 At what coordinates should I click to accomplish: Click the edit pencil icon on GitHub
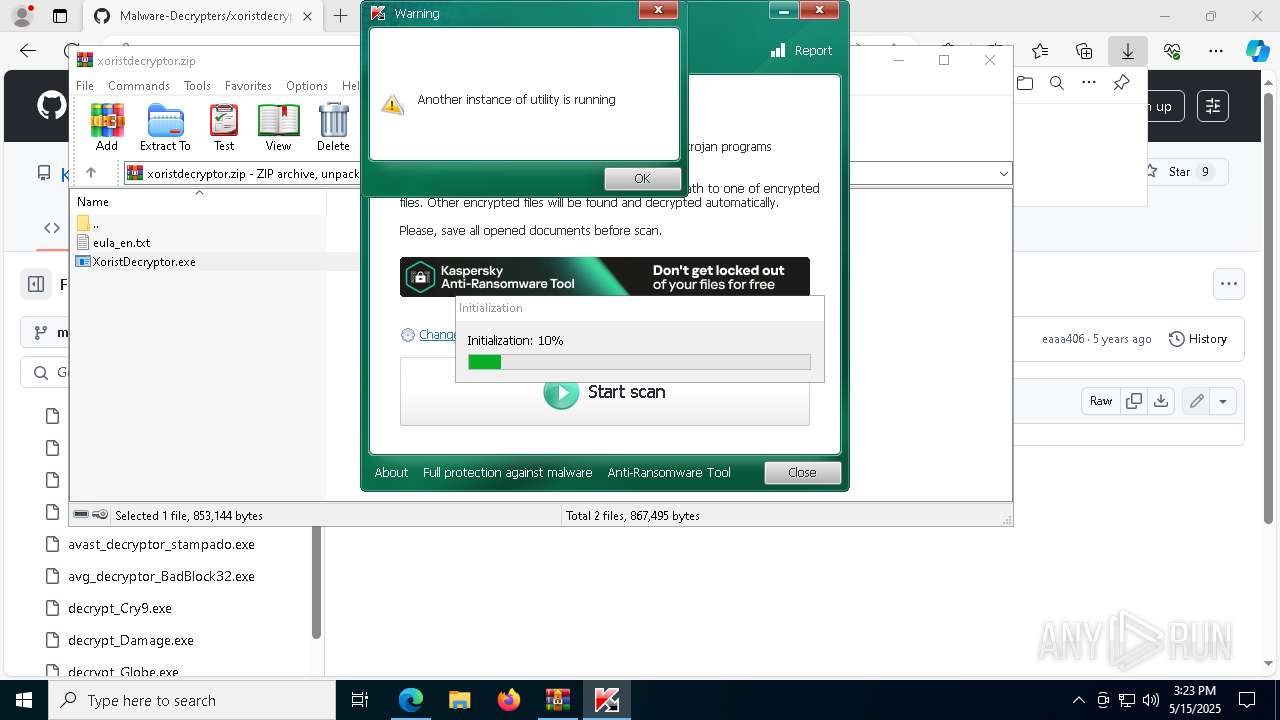click(x=1196, y=401)
